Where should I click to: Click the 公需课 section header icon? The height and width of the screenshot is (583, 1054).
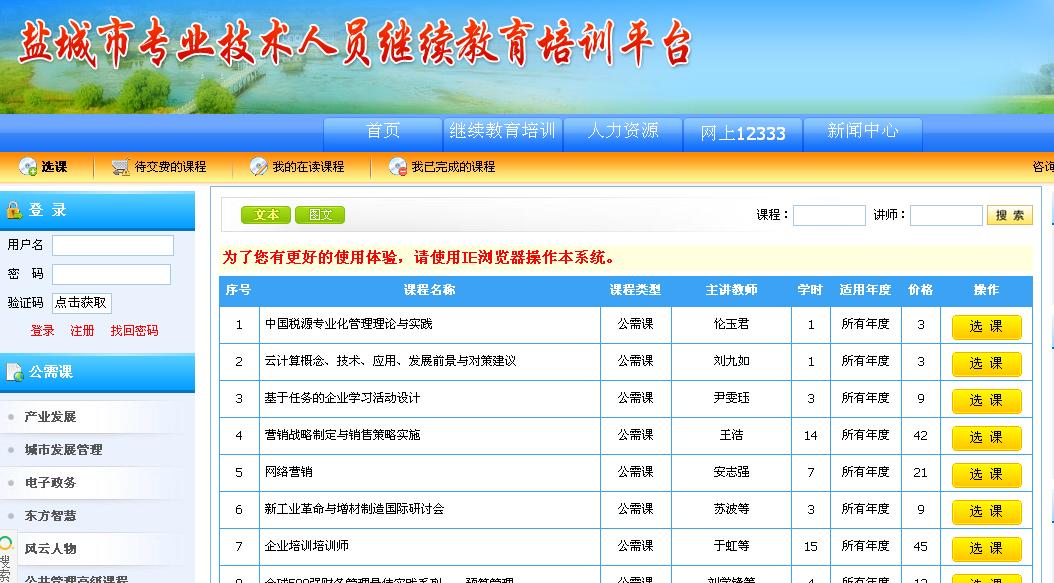(15, 372)
